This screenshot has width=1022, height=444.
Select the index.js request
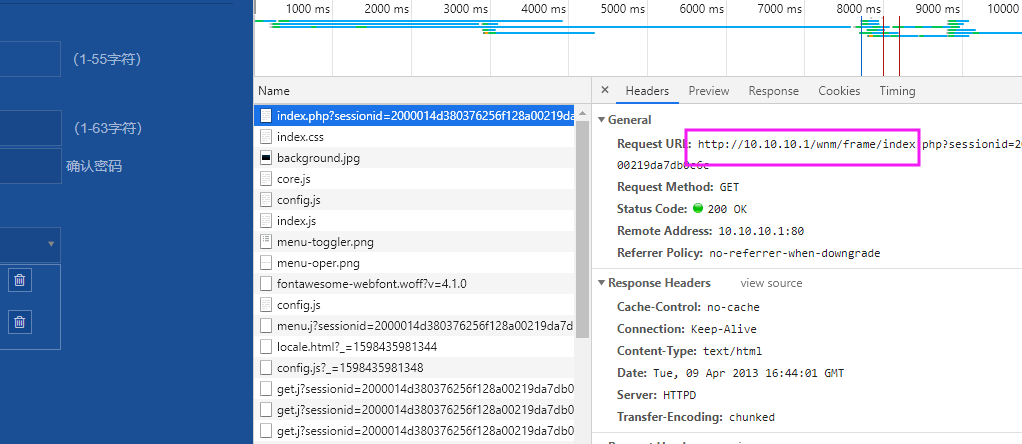point(414,221)
